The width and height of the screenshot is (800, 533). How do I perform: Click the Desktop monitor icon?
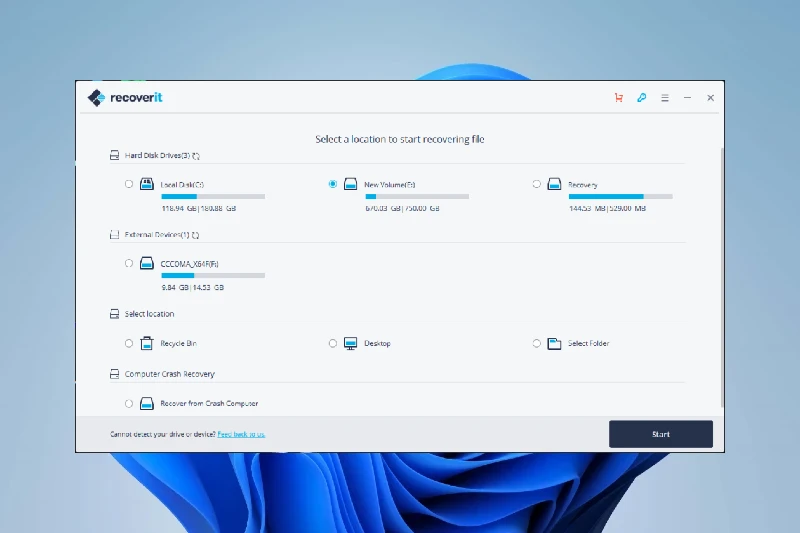350,343
